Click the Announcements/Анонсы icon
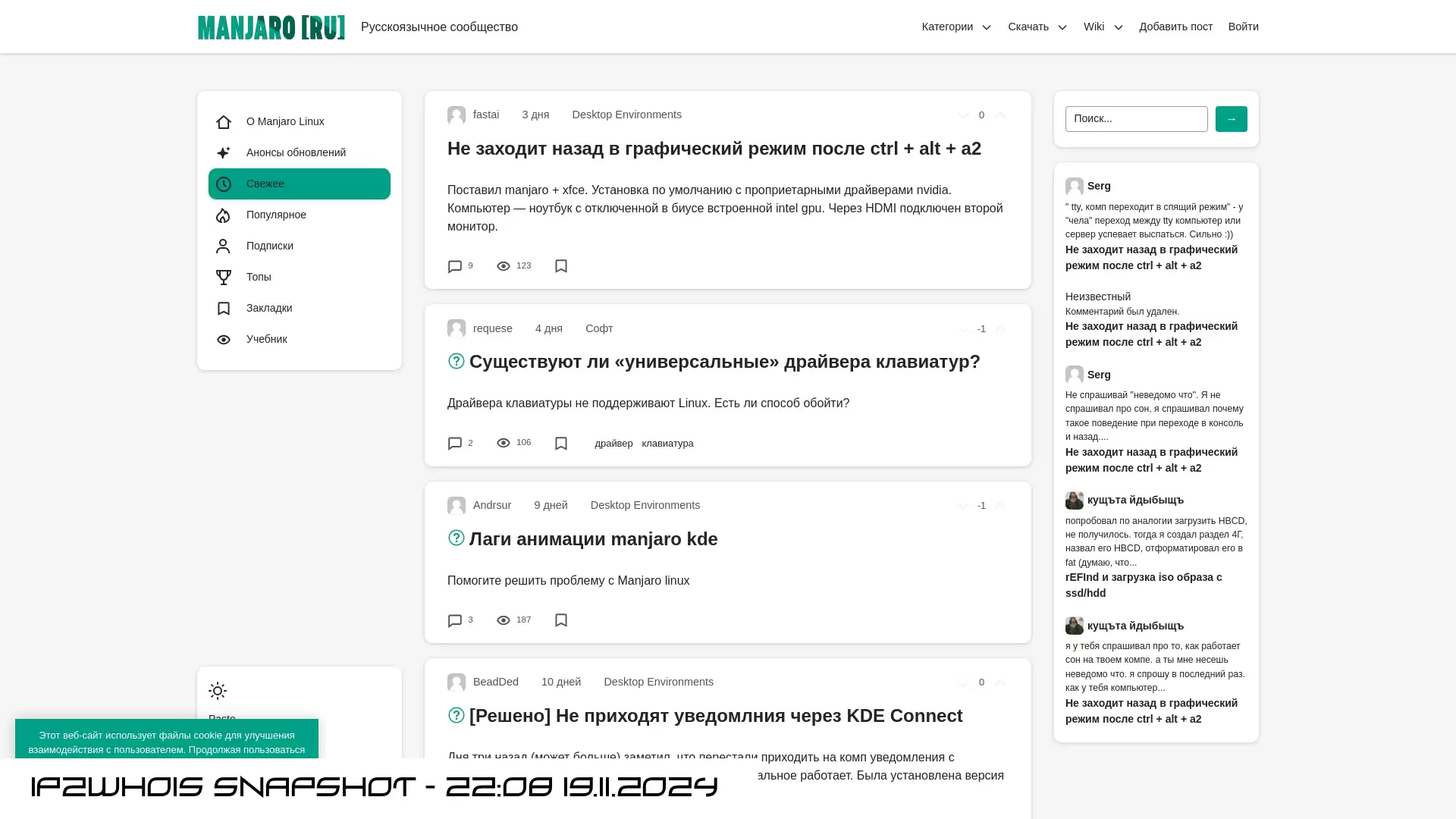 coord(223,152)
